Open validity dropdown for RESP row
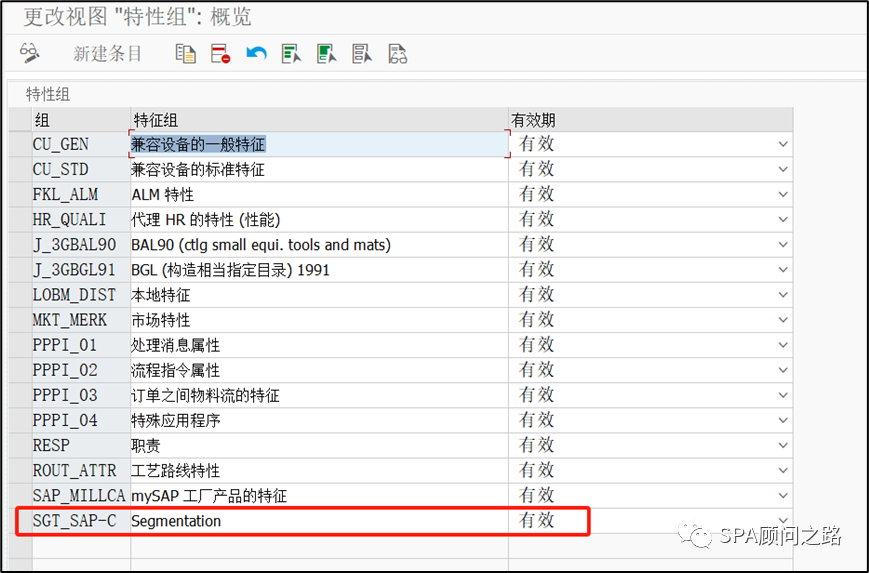The image size is (869, 573). pyautogui.click(x=783, y=446)
